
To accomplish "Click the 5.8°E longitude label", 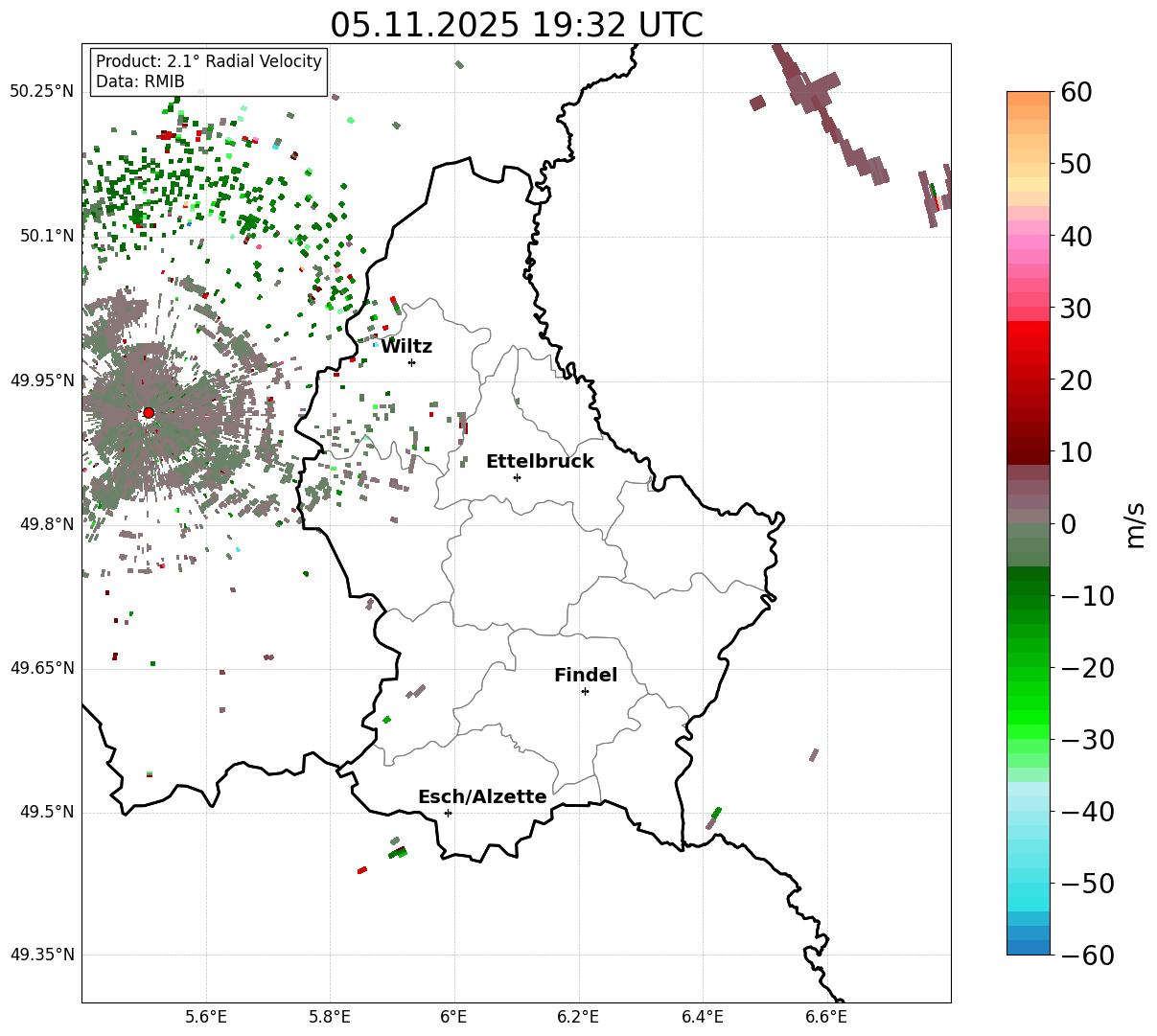I will [x=331, y=1017].
